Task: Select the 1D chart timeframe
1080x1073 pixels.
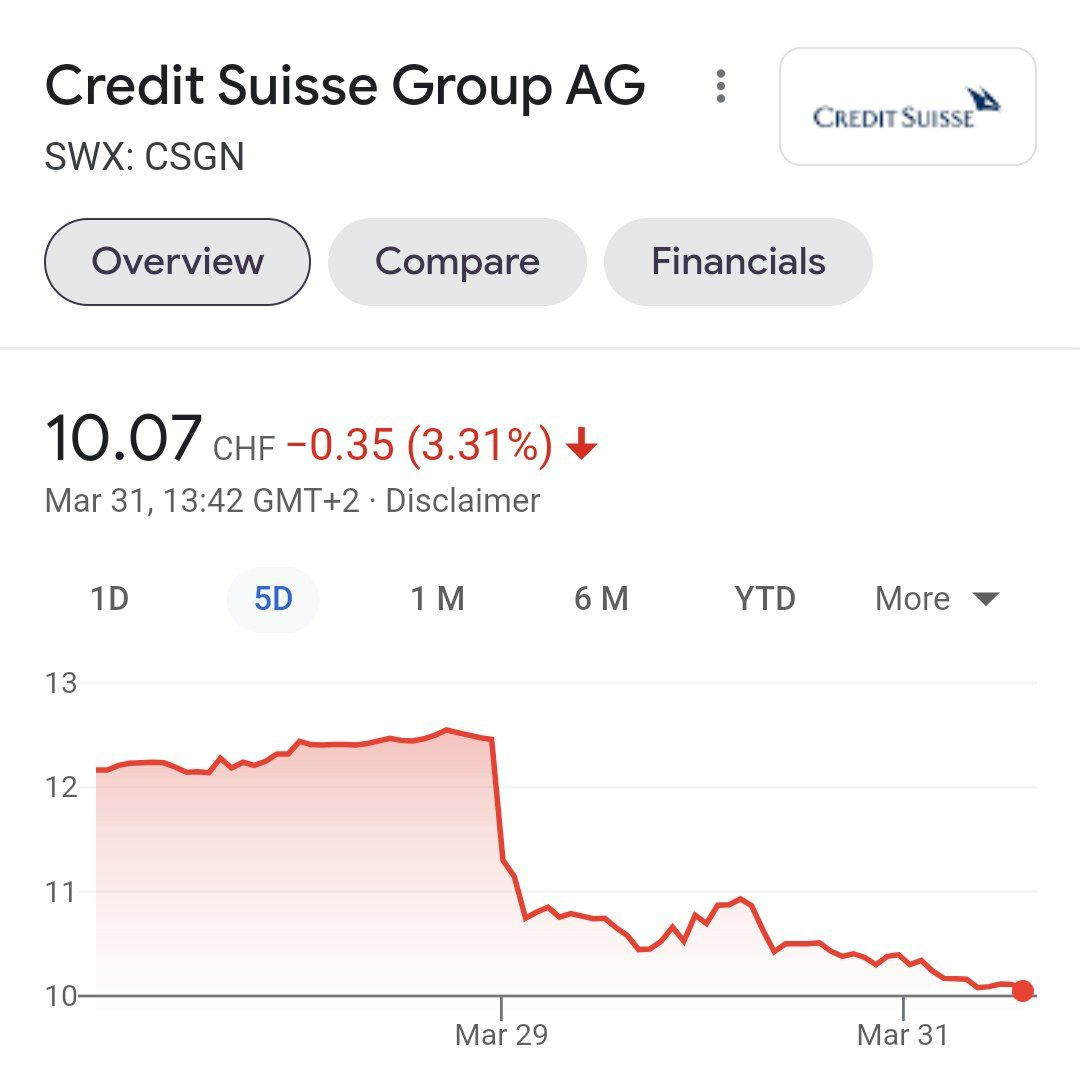Action: pos(110,598)
